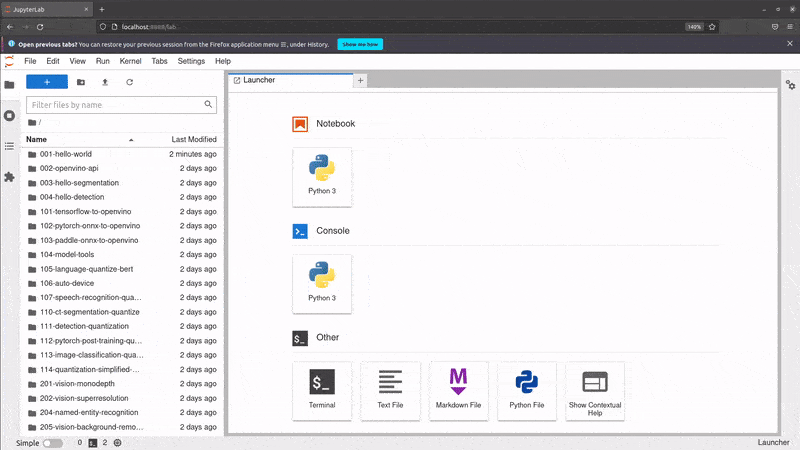Click the root folder breadcrumb icon
The image size is (800, 450).
32,122
